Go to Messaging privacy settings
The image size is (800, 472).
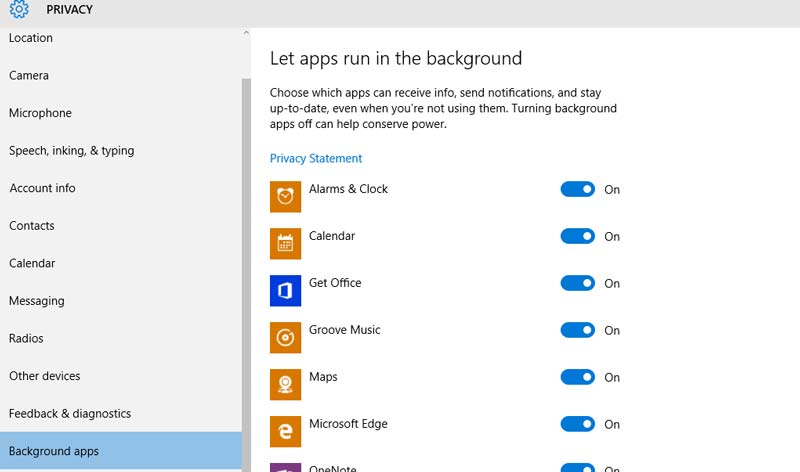pos(121,301)
